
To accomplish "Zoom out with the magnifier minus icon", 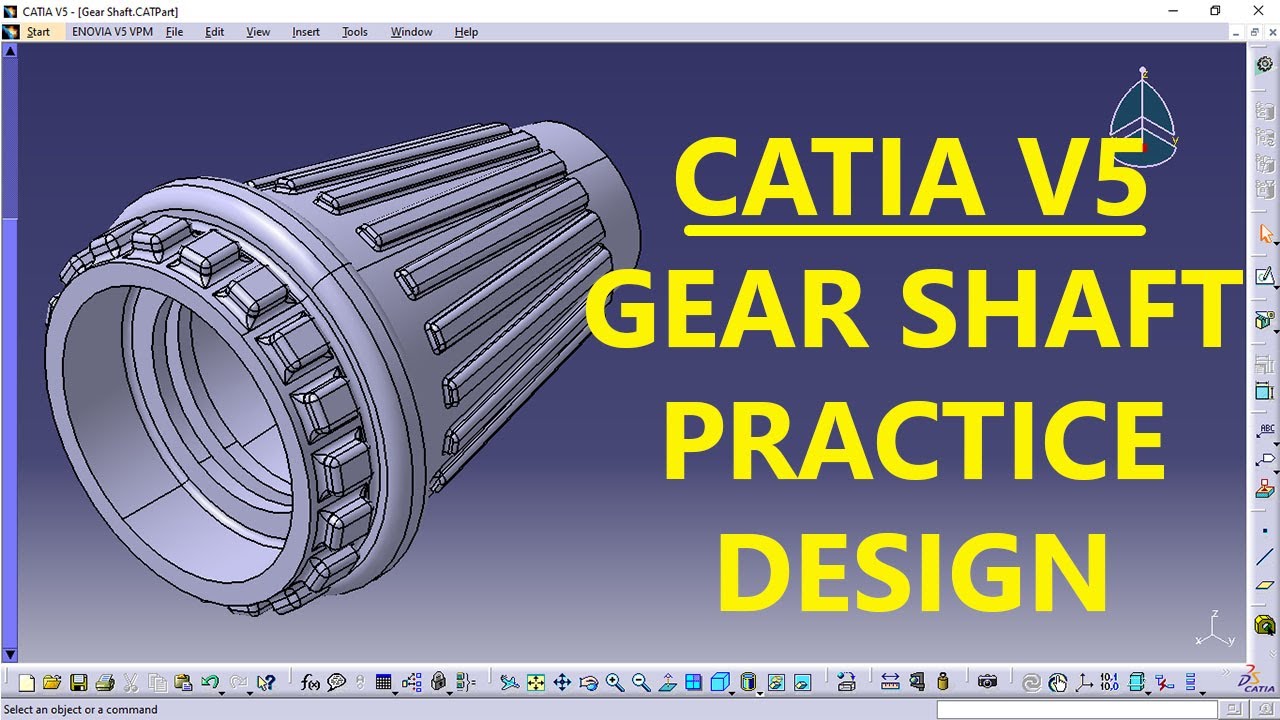I will click(x=641, y=683).
